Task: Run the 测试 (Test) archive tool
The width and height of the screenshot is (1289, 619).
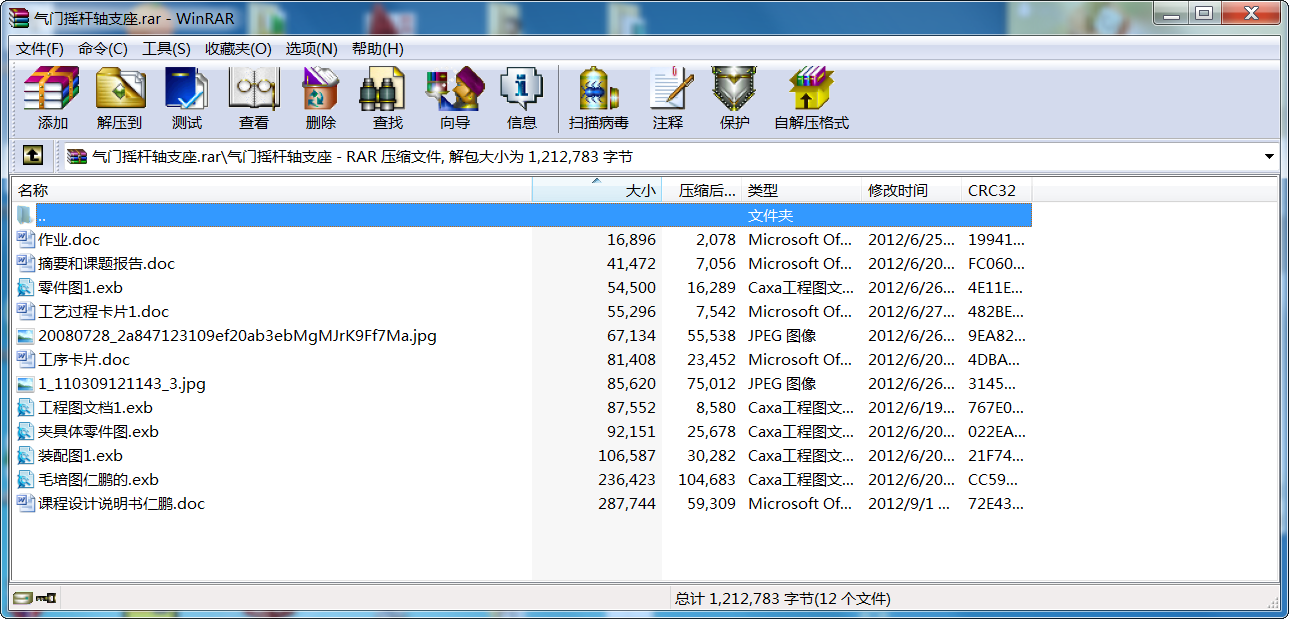Action: click(187, 98)
